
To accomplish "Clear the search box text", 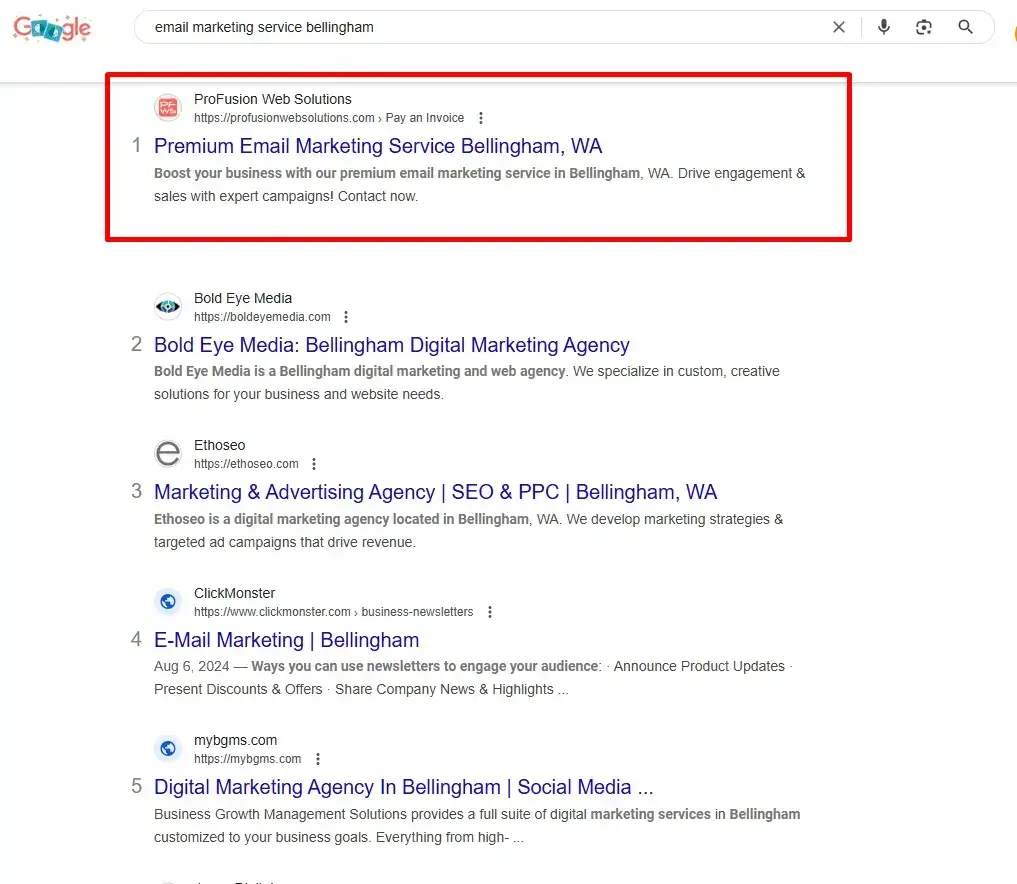I will (839, 28).
